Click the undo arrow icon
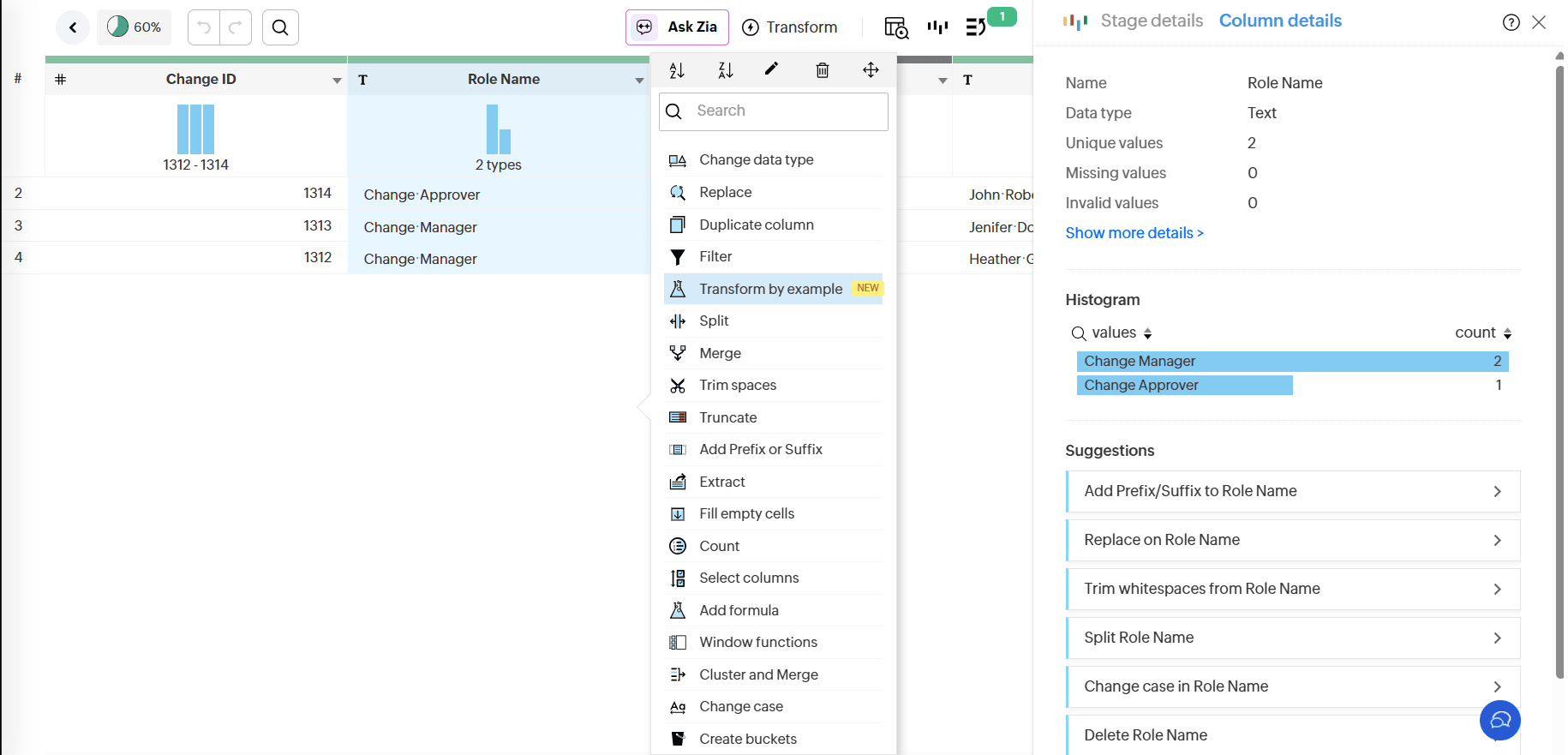Viewport: 1568px width, 755px height. coord(204,27)
